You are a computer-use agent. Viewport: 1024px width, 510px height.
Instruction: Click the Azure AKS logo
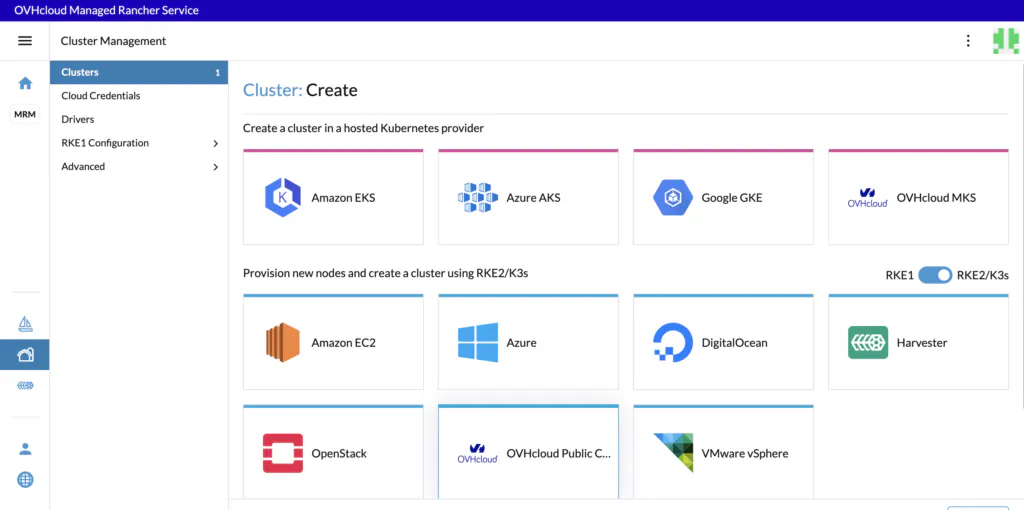click(x=477, y=198)
